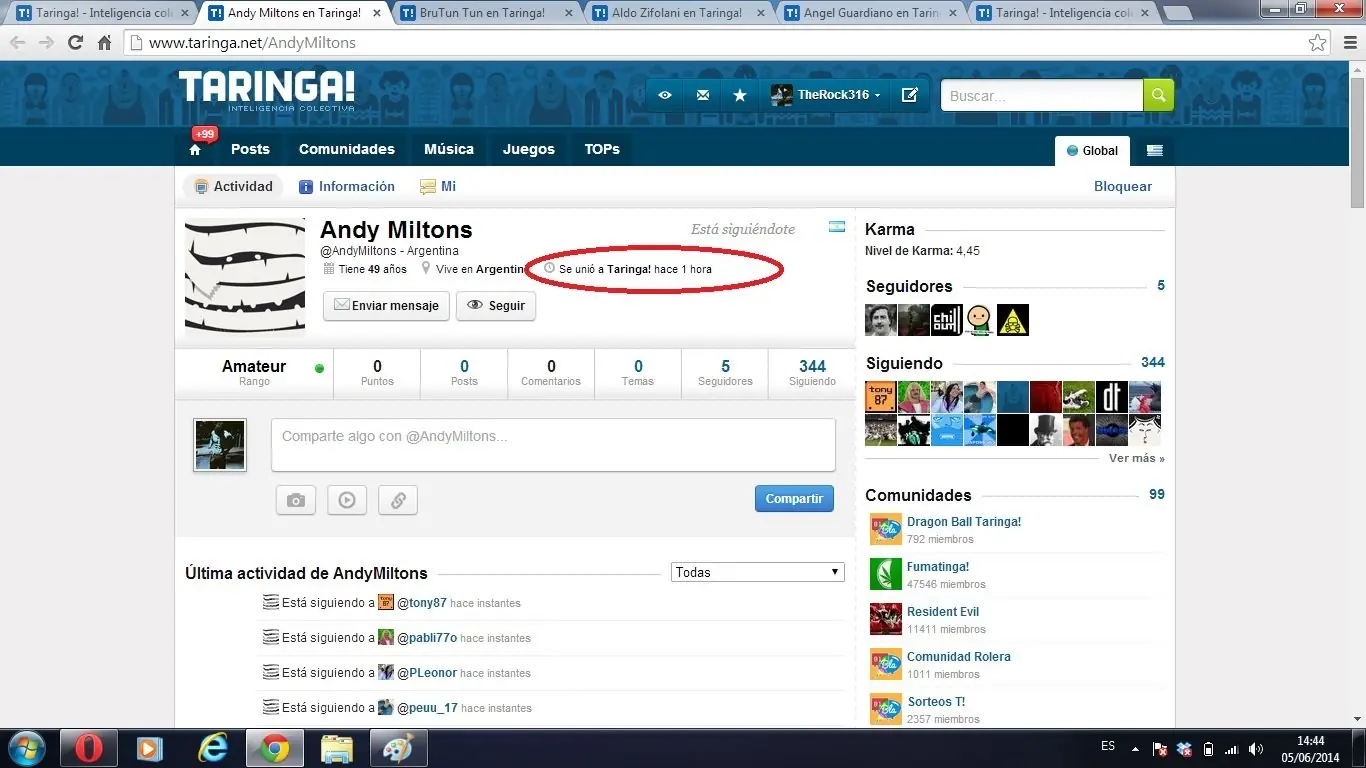
Task: Click the Argentina flag tab beside Global
Action: pyautogui.click(x=1155, y=150)
